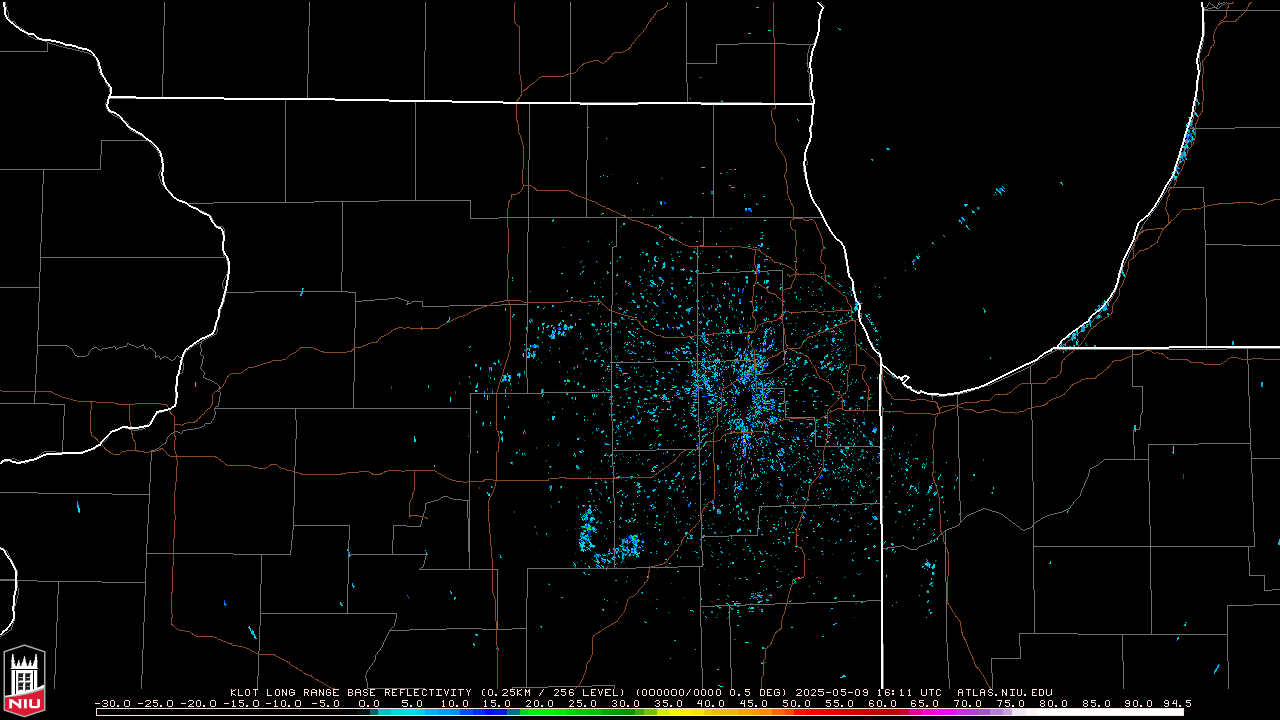The width and height of the screenshot is (1280, 720).
Task: Click the KLOT LONG RANGE BASE REFLECTIVITY title
Action: click(350, 692)
